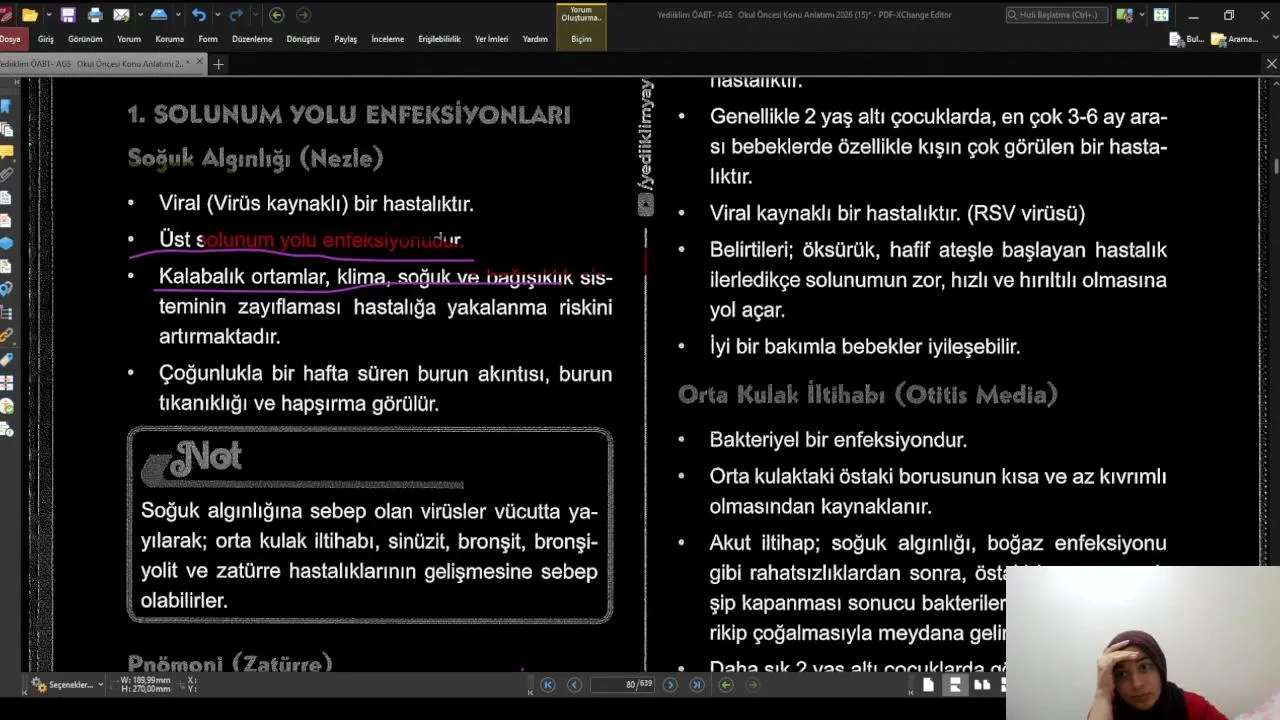Screen dimensions: 1280x720
Task: Click the text 'Bakteriyel bir enfeksiyondur.'
Action: tap(838, 440)
